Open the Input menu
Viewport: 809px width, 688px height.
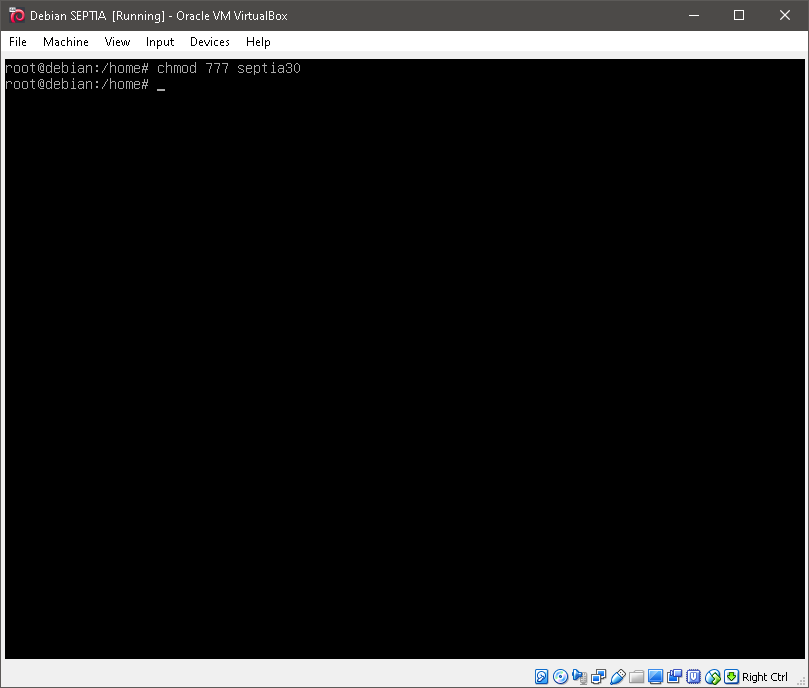coord(159,42)
